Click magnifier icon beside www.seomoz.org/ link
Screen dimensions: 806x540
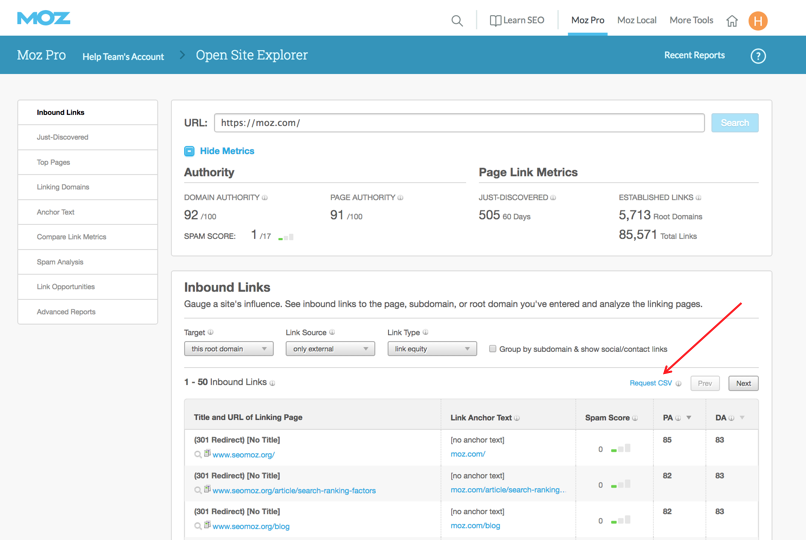197,455
